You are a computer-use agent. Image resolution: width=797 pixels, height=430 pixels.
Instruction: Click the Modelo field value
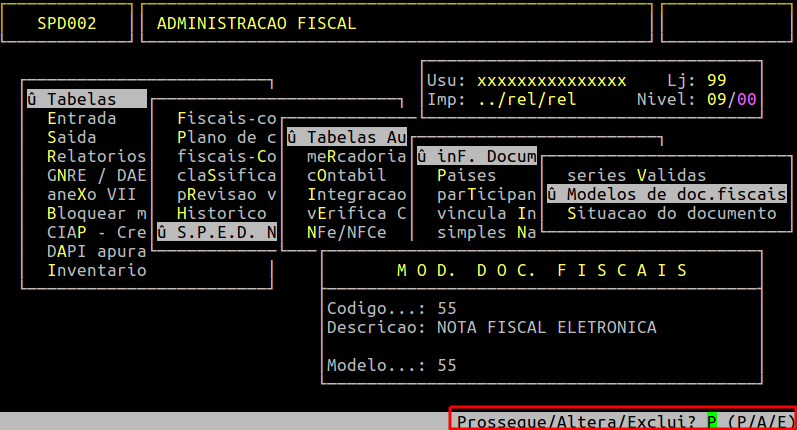tap(447, 365)
